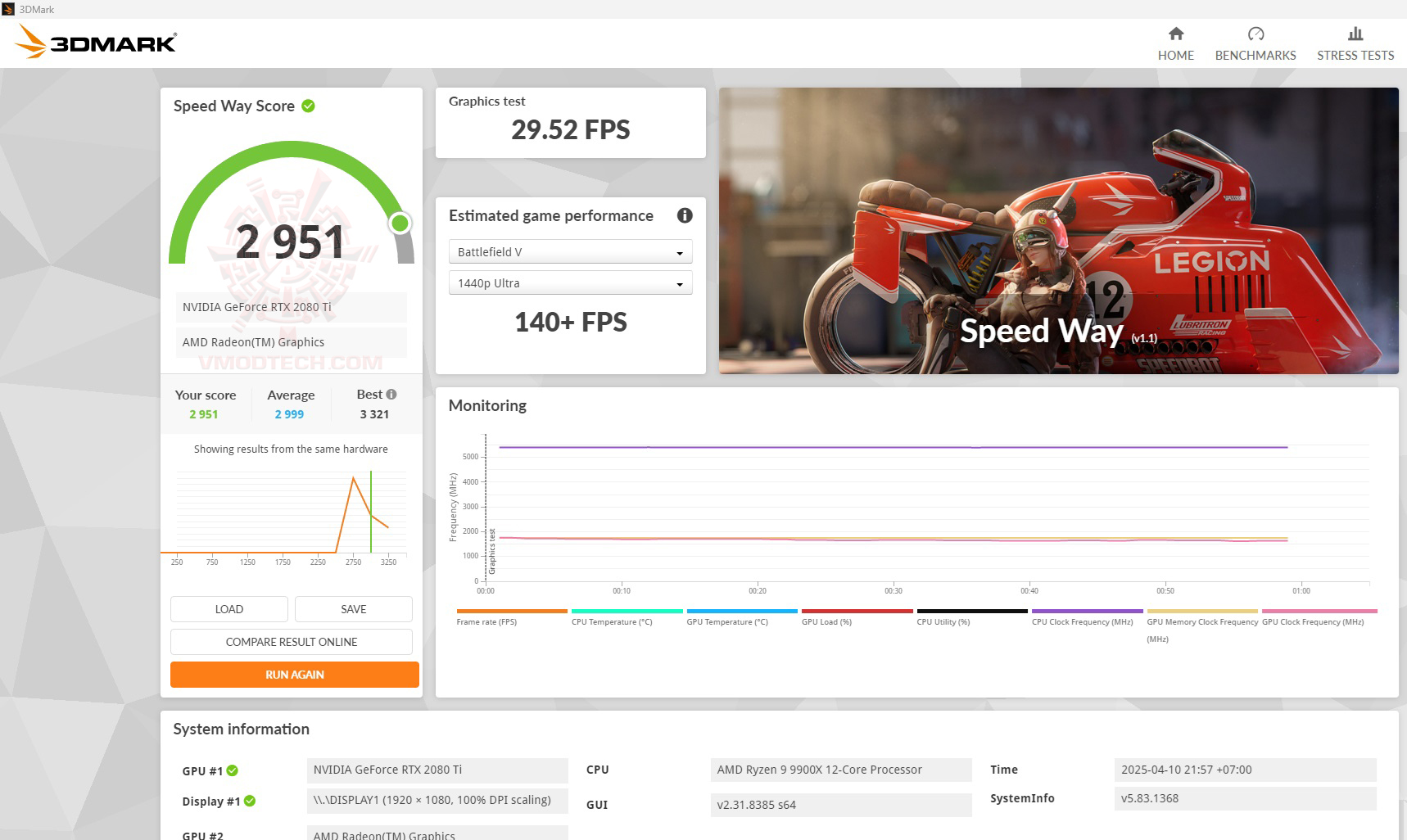This screenshot has height=840, width=1407.
Task: Expand the 1440p Ultra resolution selector
Action: [x=570, y=282]
